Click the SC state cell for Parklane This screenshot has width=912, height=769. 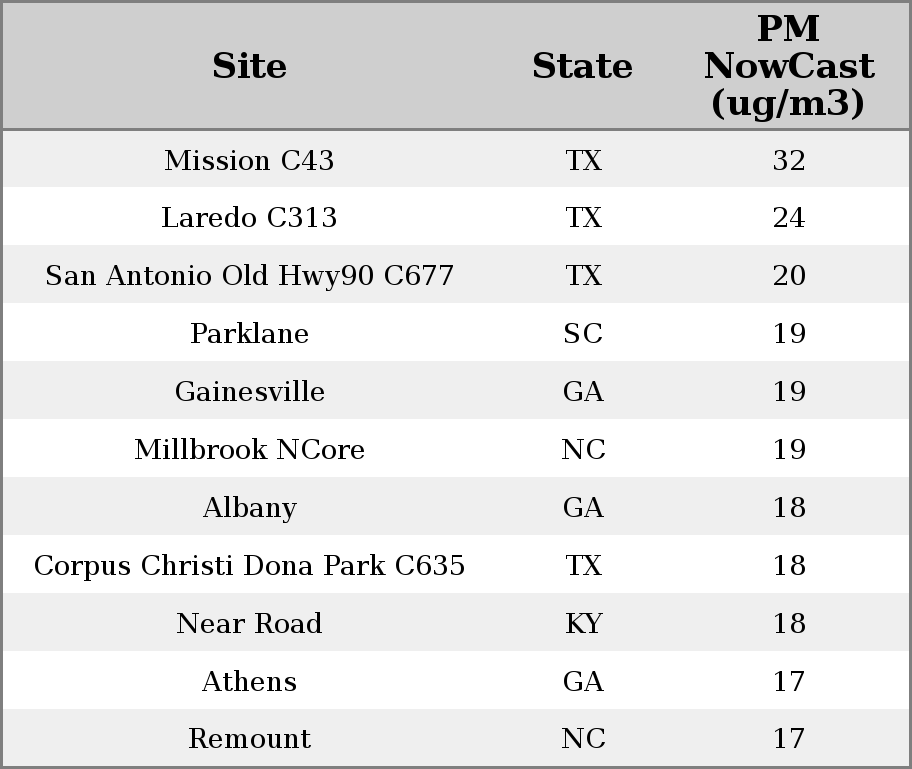pyautogui.click(x=583, y=333)
